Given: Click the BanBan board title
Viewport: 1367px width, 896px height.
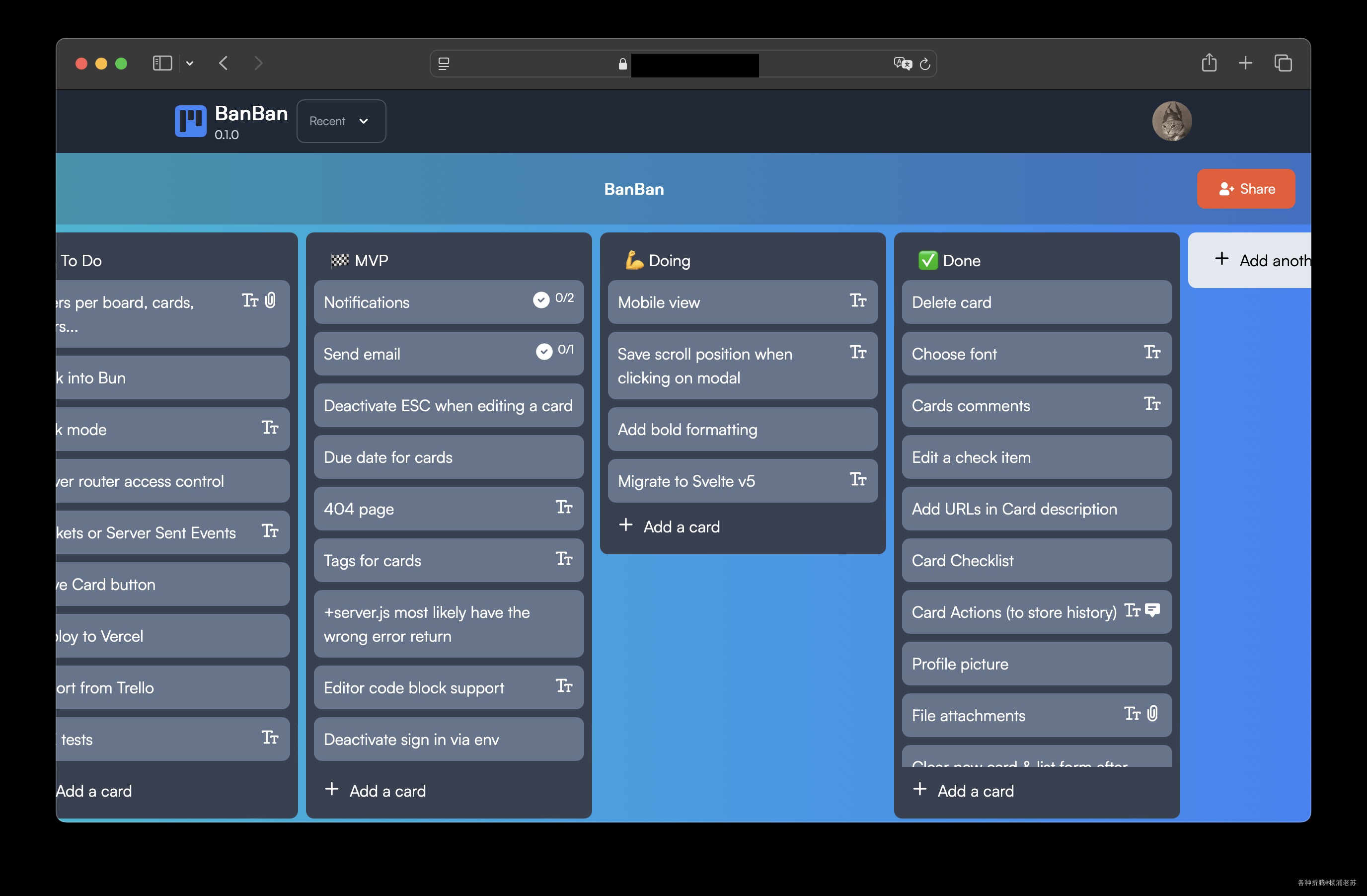Looking at the screenshot, I should coord(634,189).
